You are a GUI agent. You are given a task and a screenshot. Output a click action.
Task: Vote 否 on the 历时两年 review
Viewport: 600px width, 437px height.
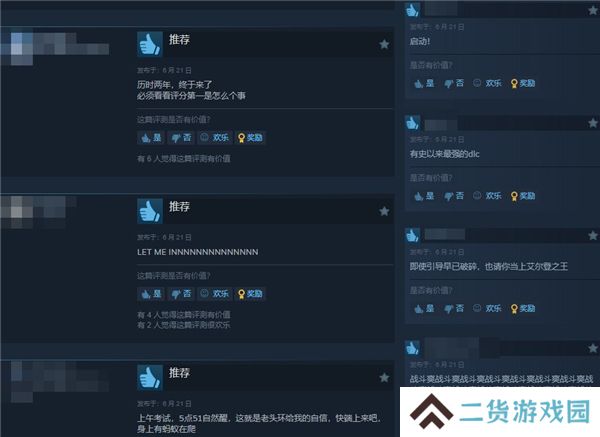pyautogui.click(x=181, y=138)
